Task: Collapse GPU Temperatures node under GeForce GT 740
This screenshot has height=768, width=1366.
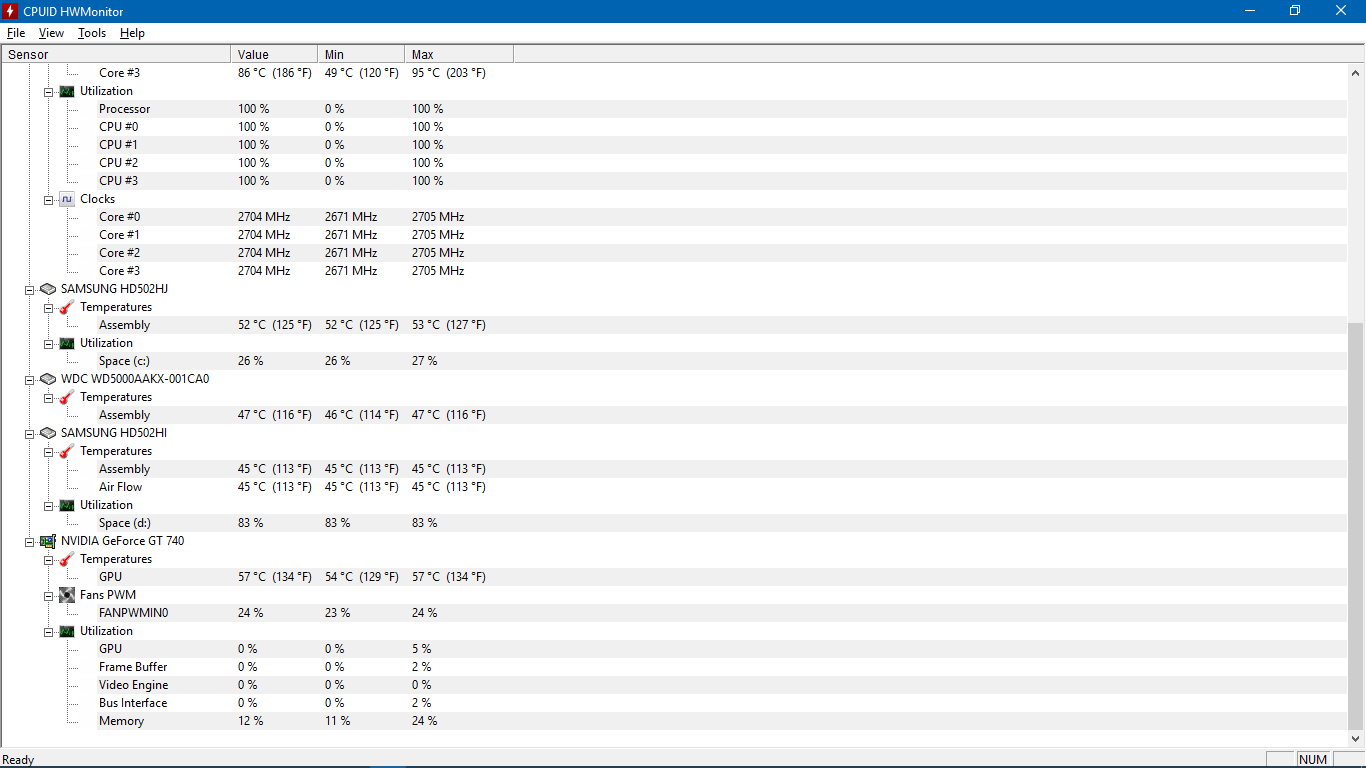Action: pyautogui.click(x=48, y=559)
